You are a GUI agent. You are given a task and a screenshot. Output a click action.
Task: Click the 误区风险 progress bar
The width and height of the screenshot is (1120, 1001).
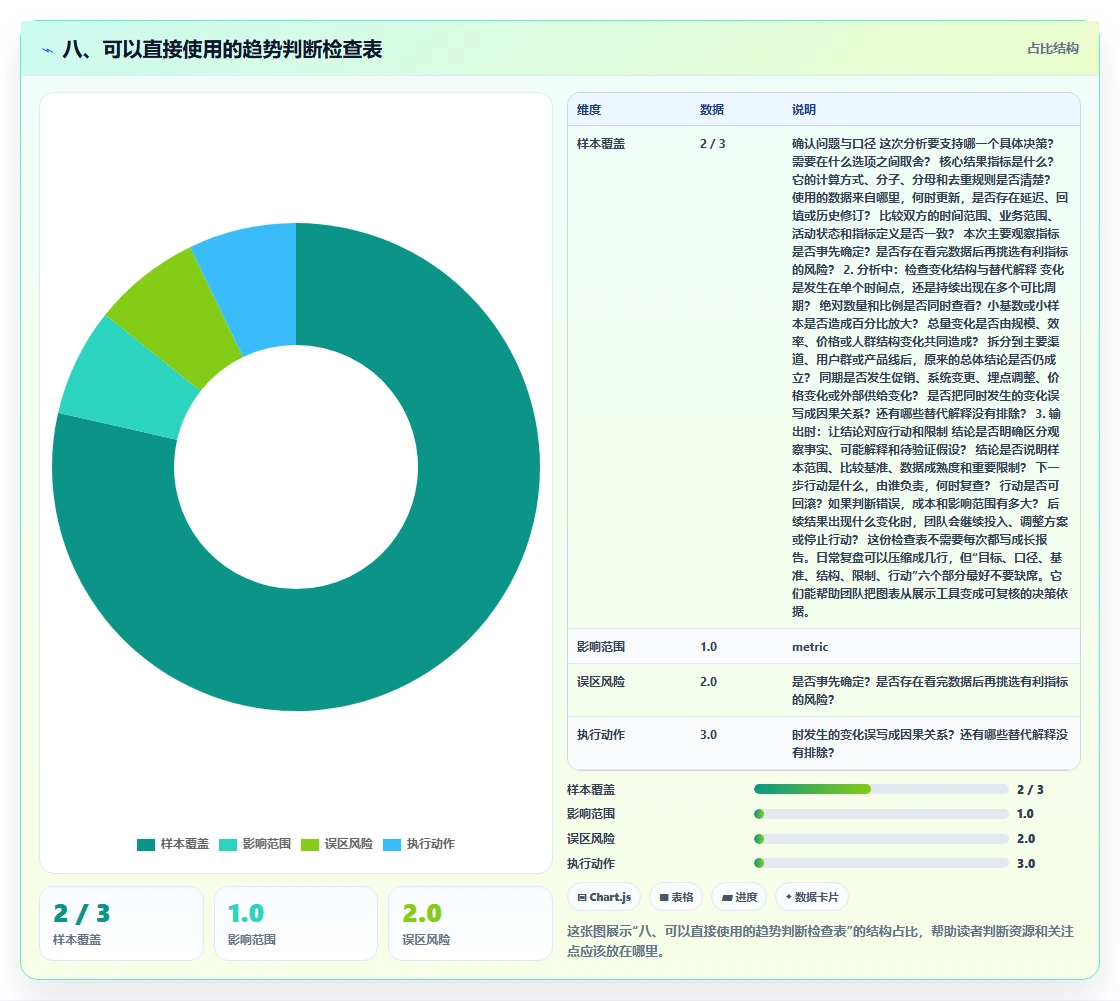tap(881, 839)
